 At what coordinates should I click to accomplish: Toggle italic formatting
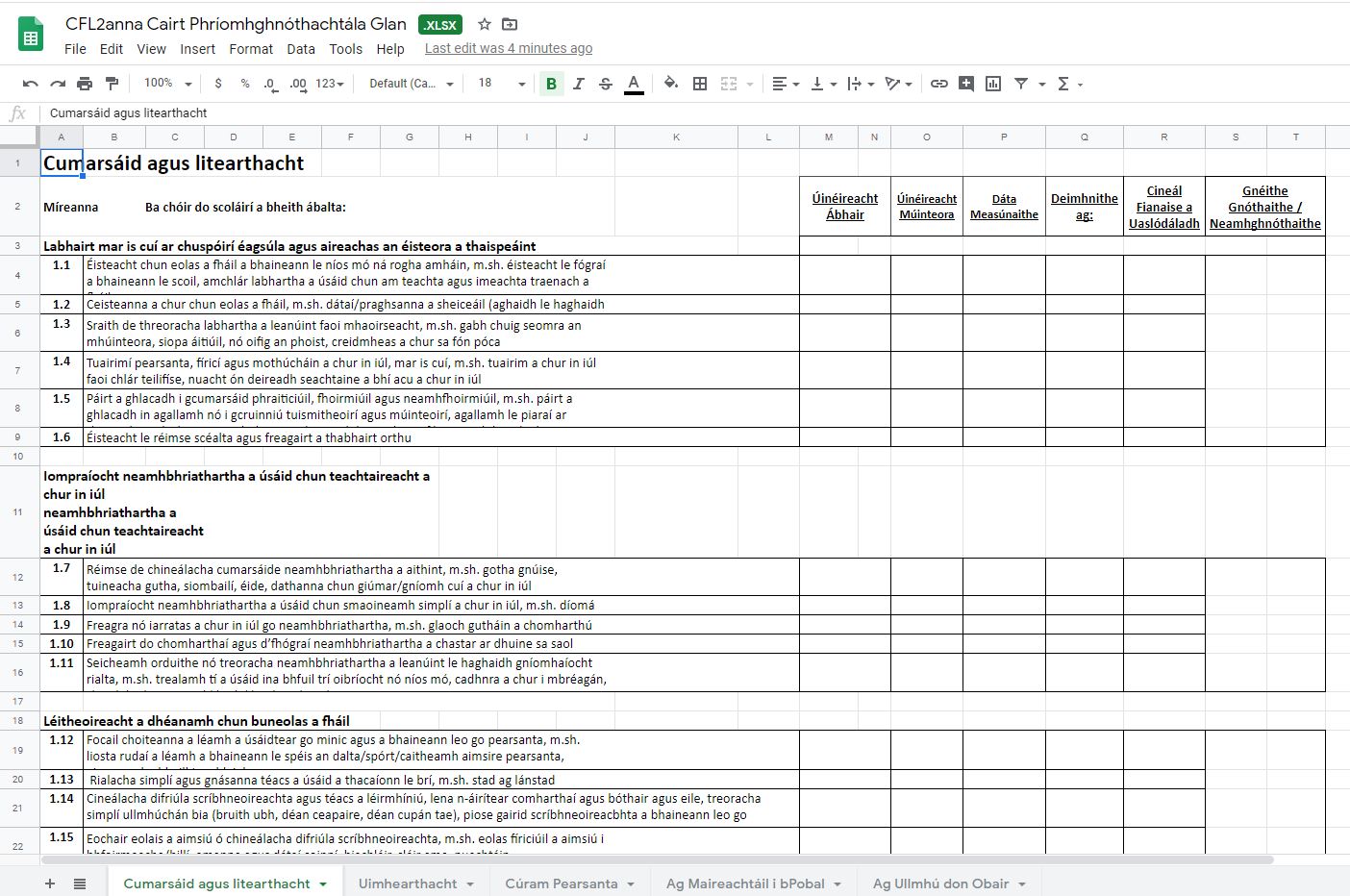(578, 84)
